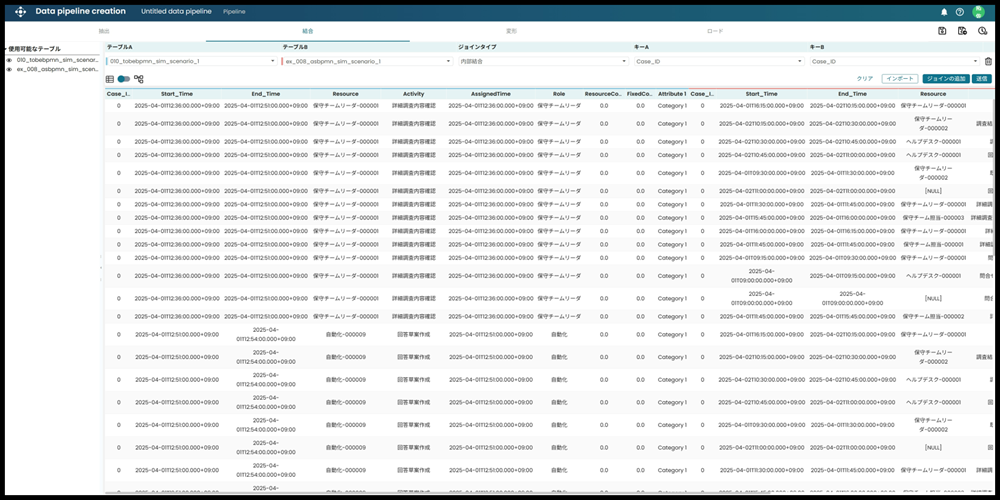Image resolution: width=1000 pixels, height=500 pixels.
Task: Switch to table grid view icon
Action: (x=110, y=78)
